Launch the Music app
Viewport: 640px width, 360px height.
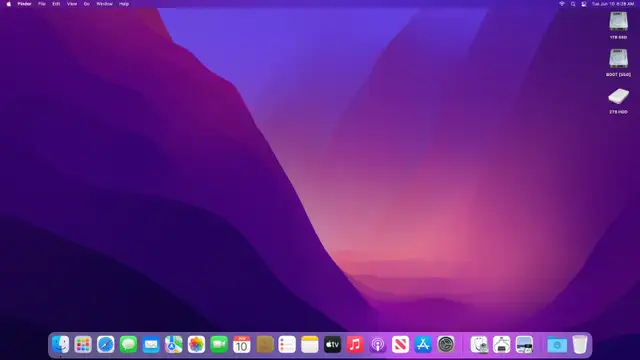(355, 344)
